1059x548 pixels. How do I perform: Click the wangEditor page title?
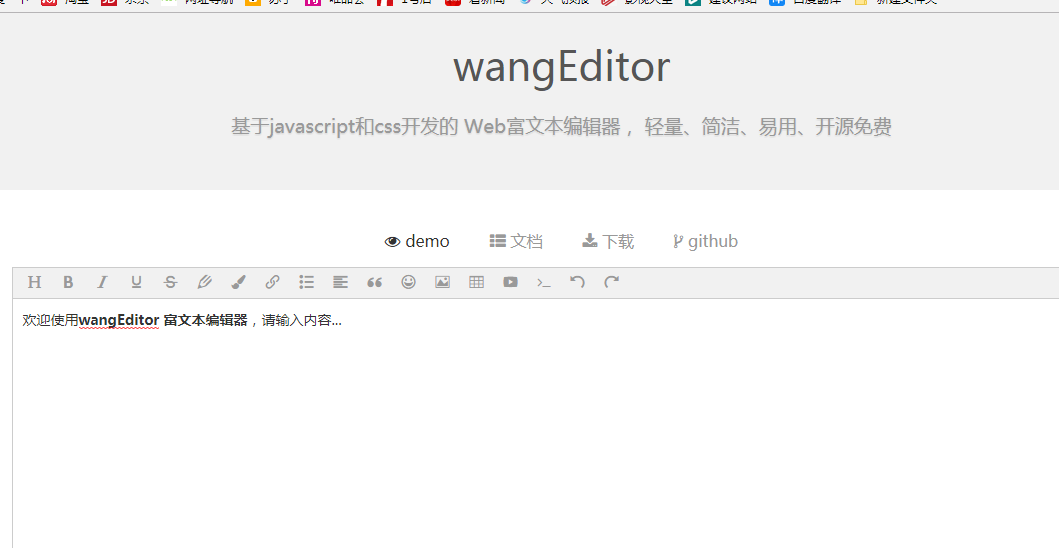pyautogui.click(x=561, y=67)
